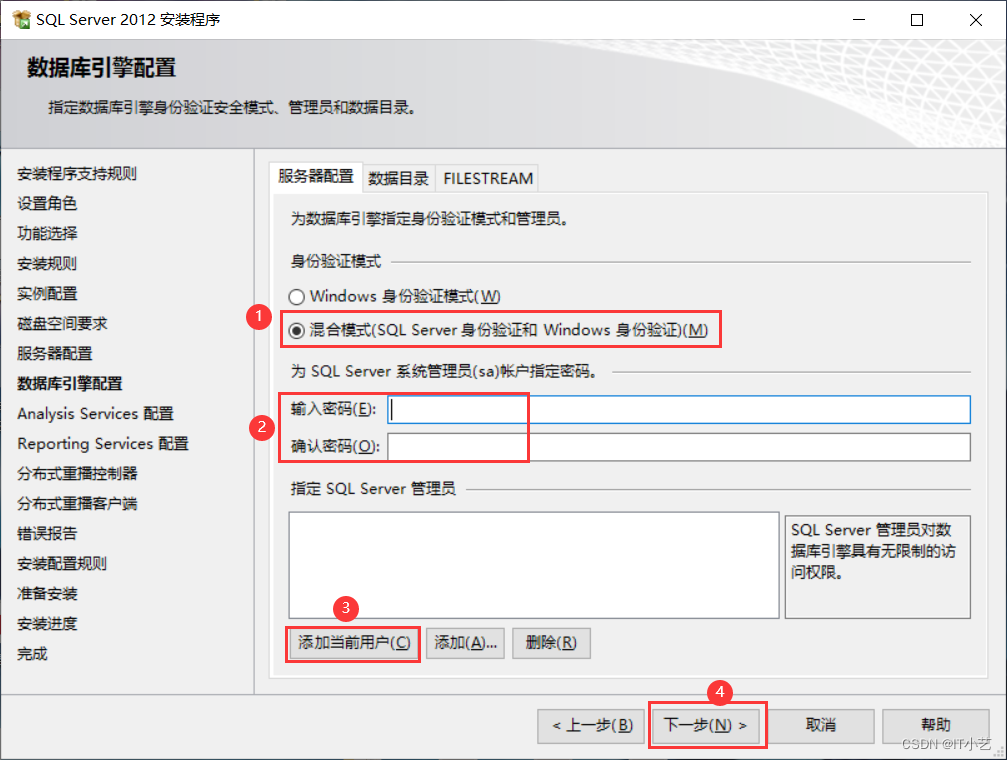Click the 添加当前用户(C) button

[353, 643]
